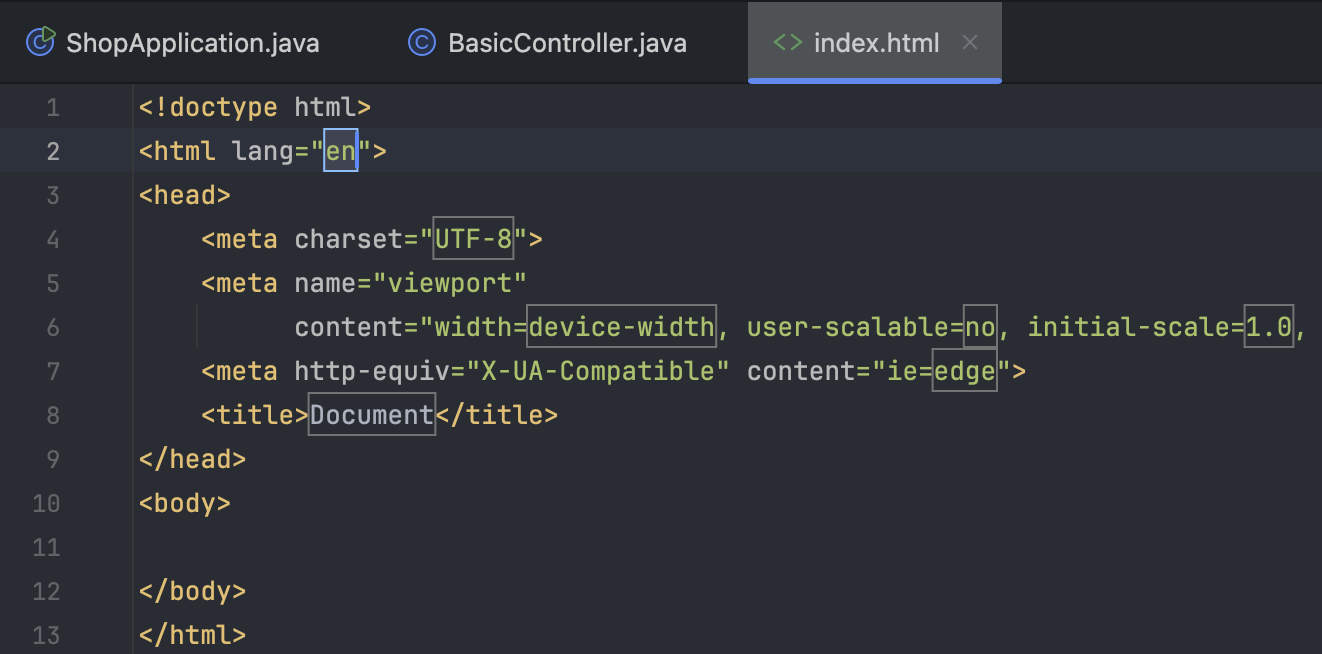1322x654 pixels.
Task: Click the index.html file type icon
Action: (x=787, y=43)
